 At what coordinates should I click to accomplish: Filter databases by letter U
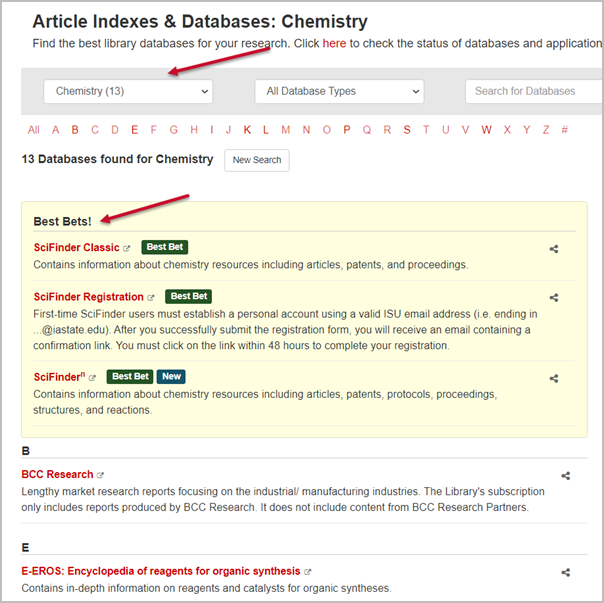pos(446,130)
